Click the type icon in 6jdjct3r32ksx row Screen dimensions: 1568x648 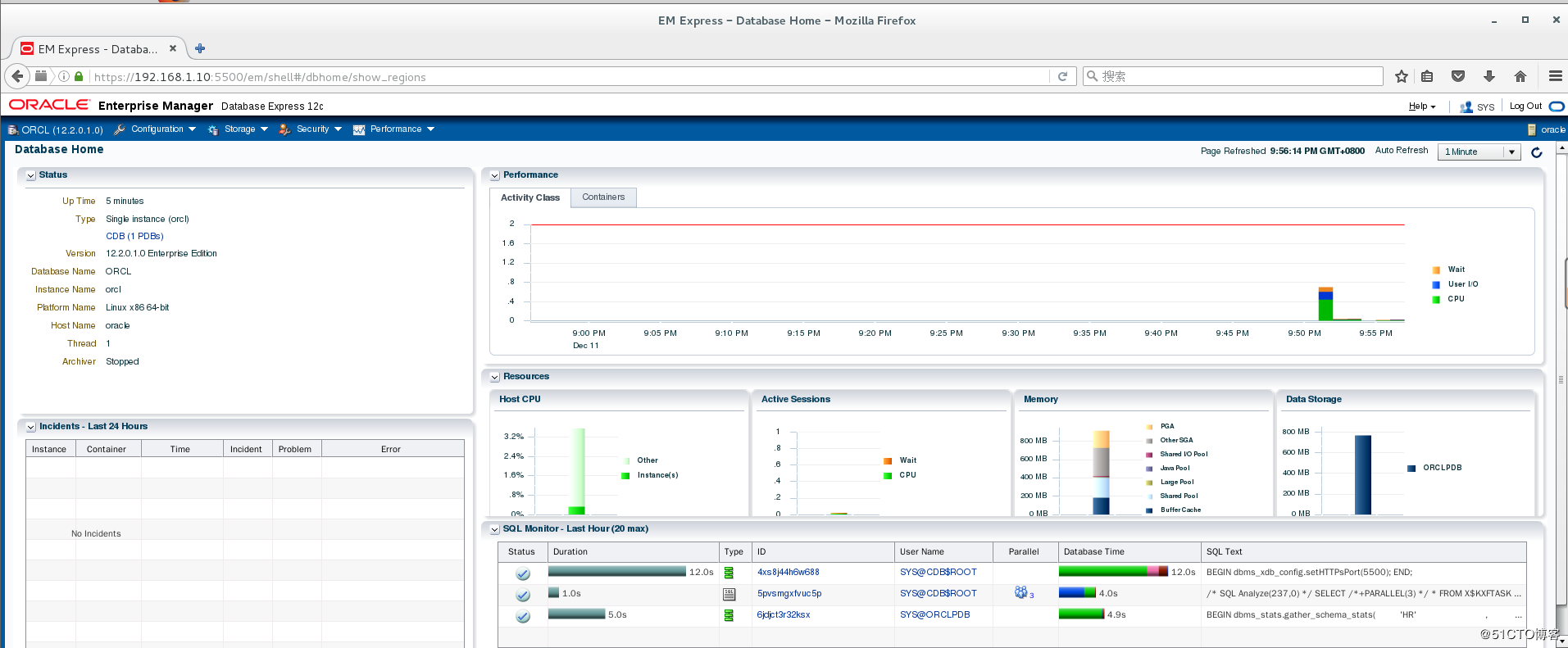pyautogui.click(x=729, y=615)
